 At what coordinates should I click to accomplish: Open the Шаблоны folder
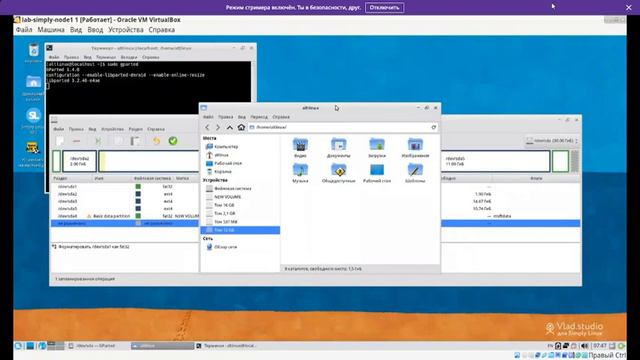point(415,173)
